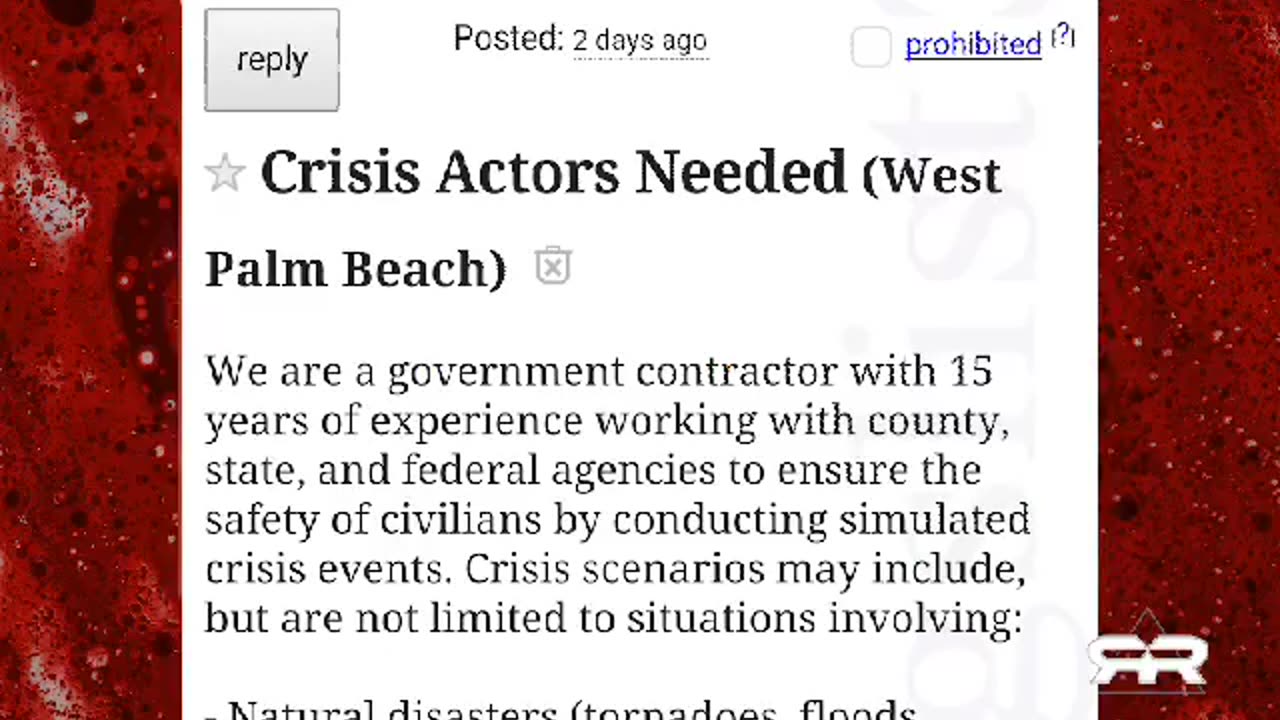Click the 'years of experience working' line
The width and height of the screenshot is (1280, 720).
(606, 421)
